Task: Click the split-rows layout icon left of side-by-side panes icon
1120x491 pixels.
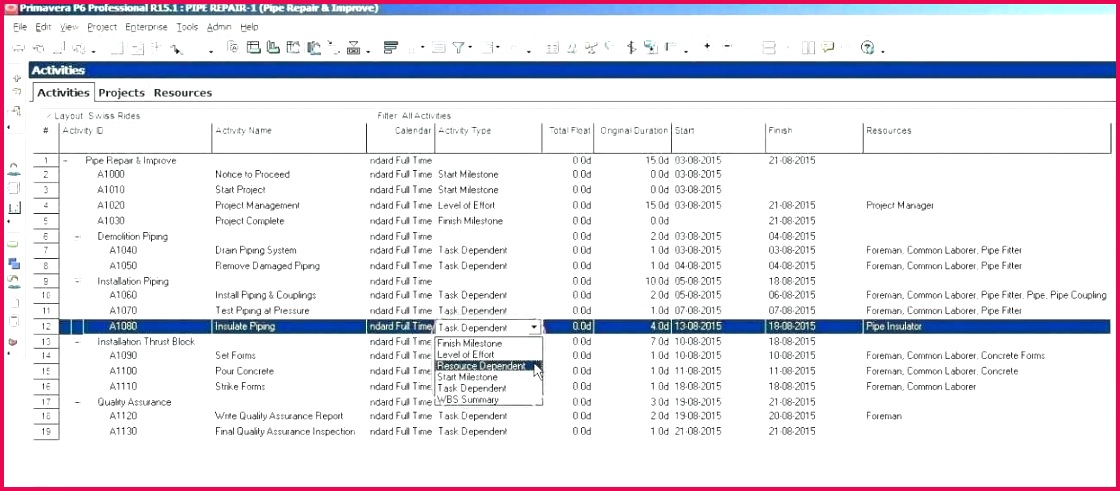Action: 769,48
